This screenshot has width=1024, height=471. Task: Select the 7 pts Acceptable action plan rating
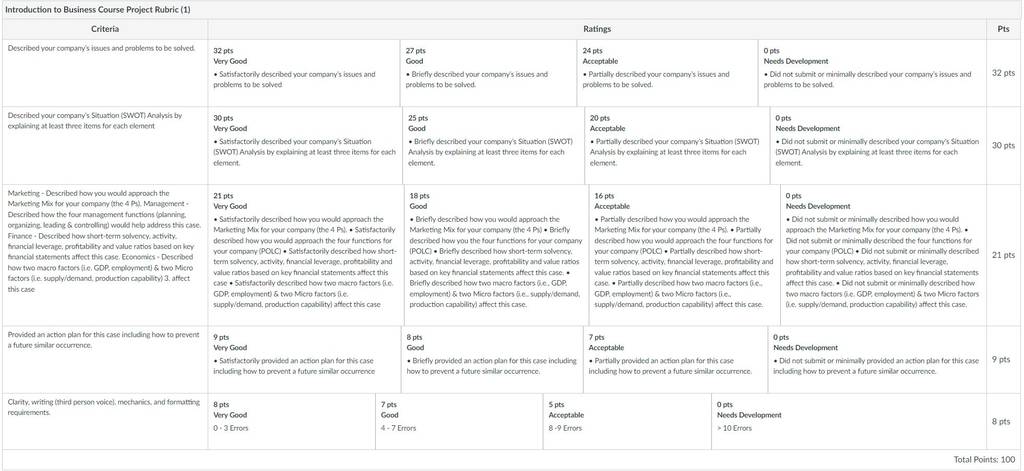click(x=675, y=359)
